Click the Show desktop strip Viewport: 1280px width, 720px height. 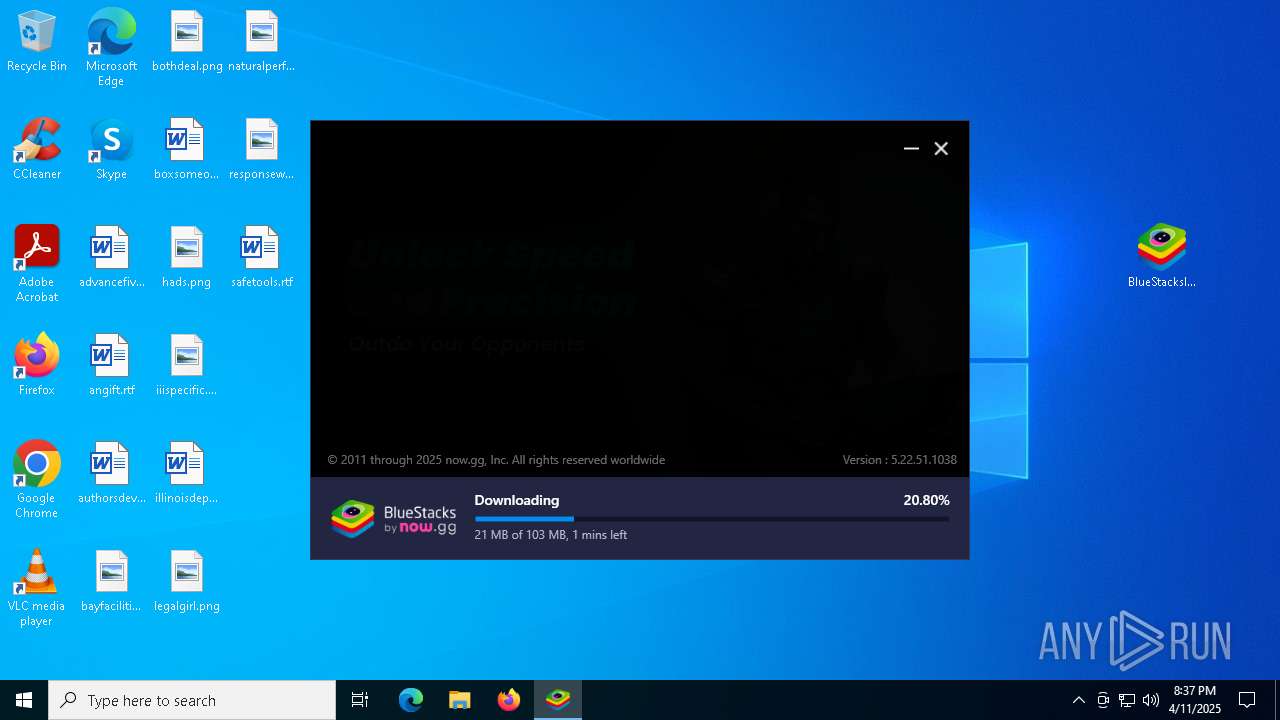[1277, 700]
